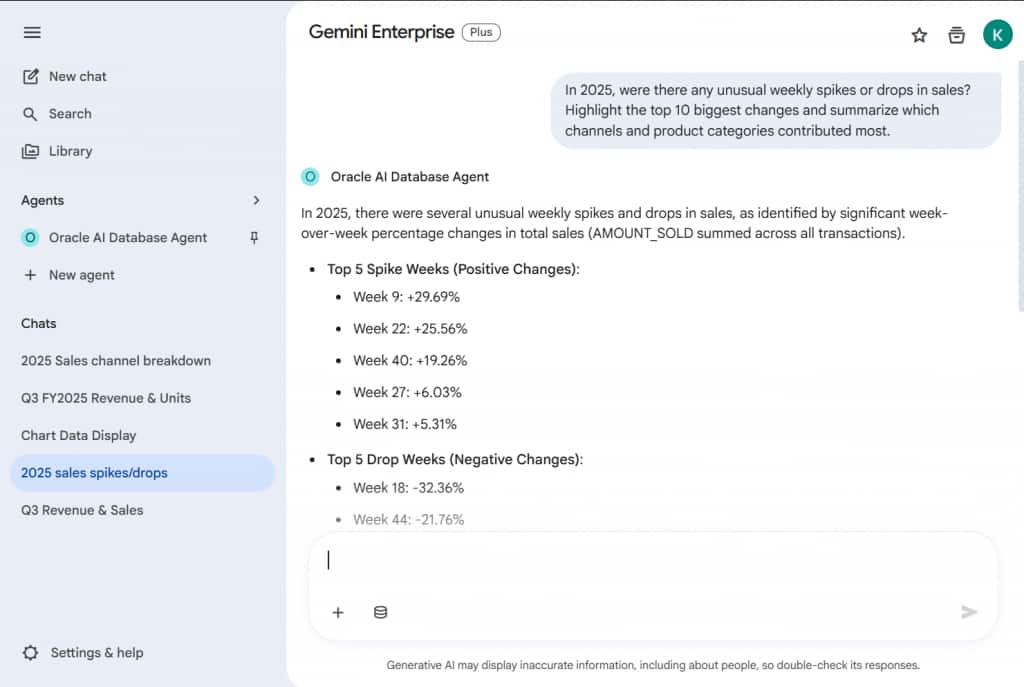Open Search in the sidebar
This screenshot has height=687, width=1024.
pos(70,113)
